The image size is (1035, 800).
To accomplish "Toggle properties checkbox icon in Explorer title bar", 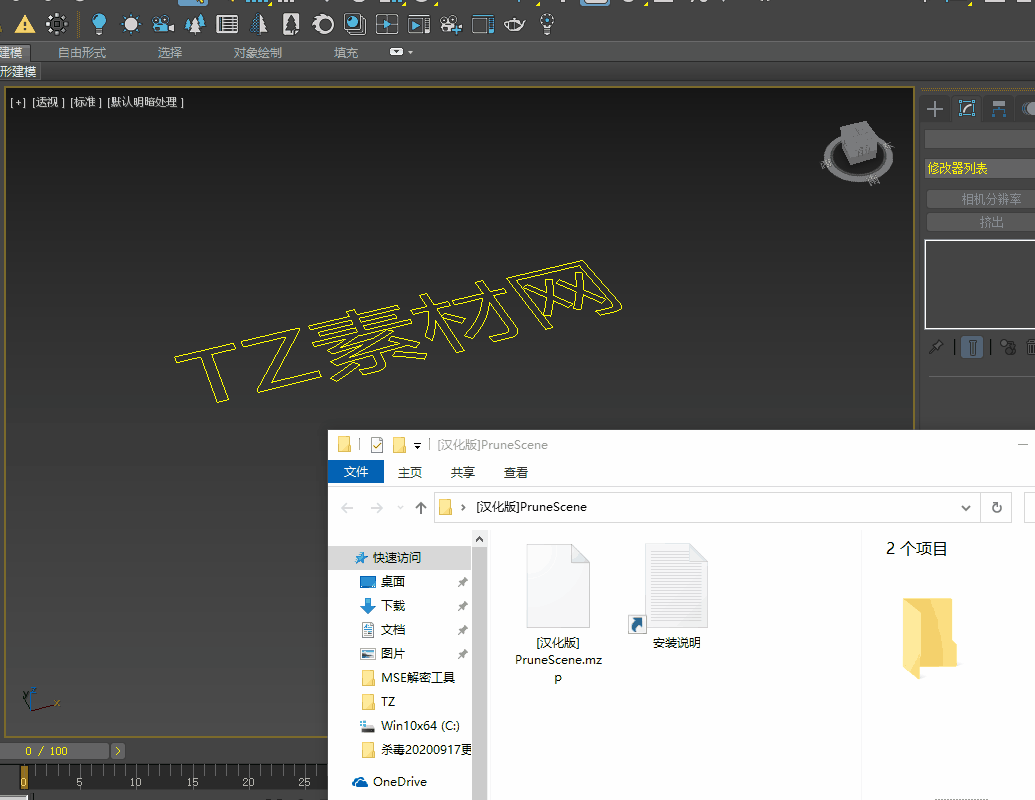I will click(x=377, y=445).
